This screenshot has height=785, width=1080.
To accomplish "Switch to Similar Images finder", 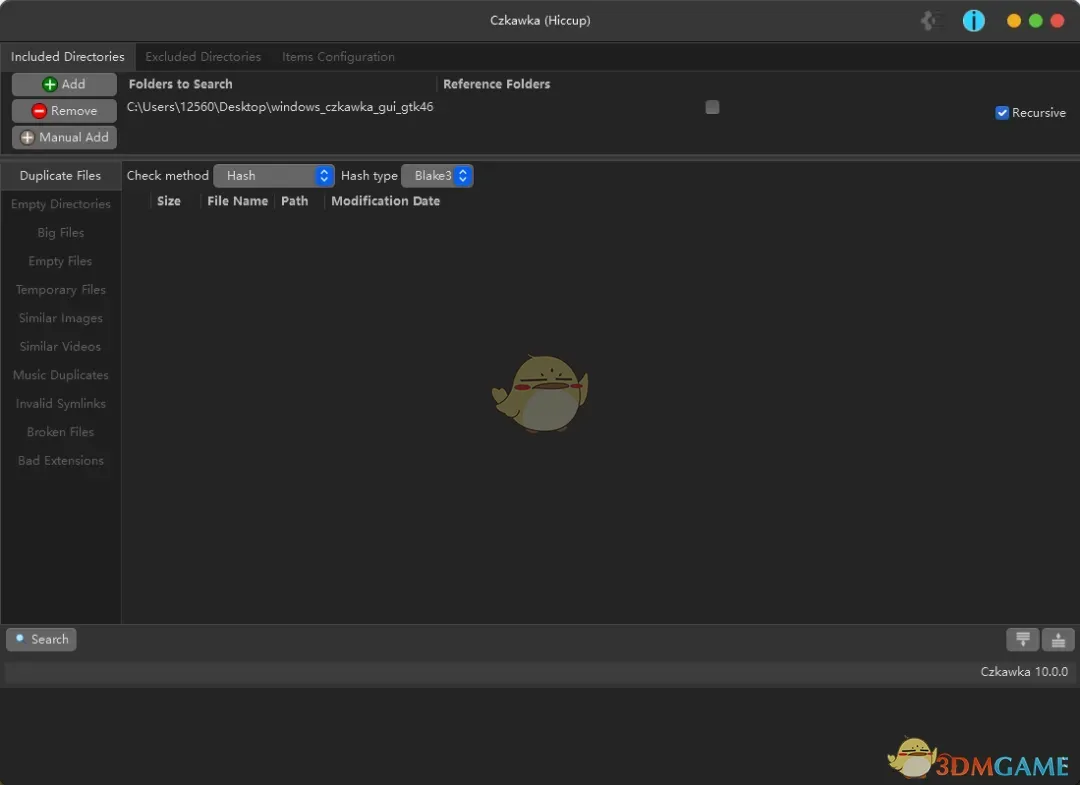I will point(60,318).
